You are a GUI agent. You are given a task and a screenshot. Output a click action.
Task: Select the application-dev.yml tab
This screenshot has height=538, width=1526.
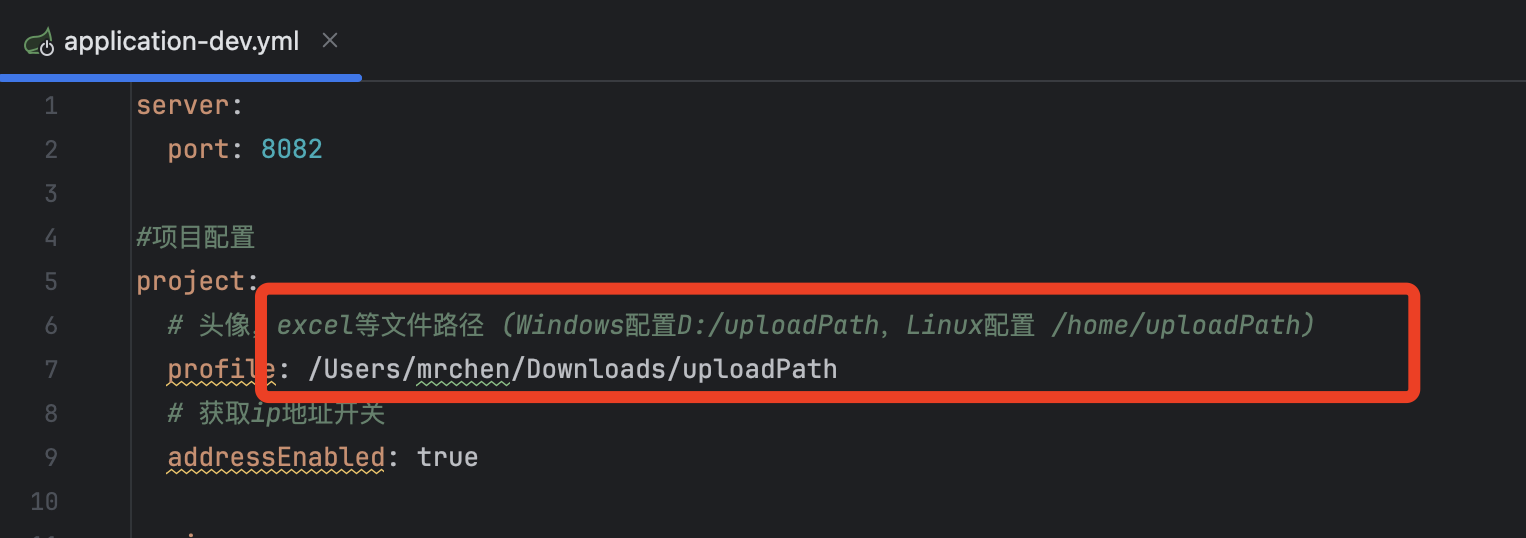point(181,41)
